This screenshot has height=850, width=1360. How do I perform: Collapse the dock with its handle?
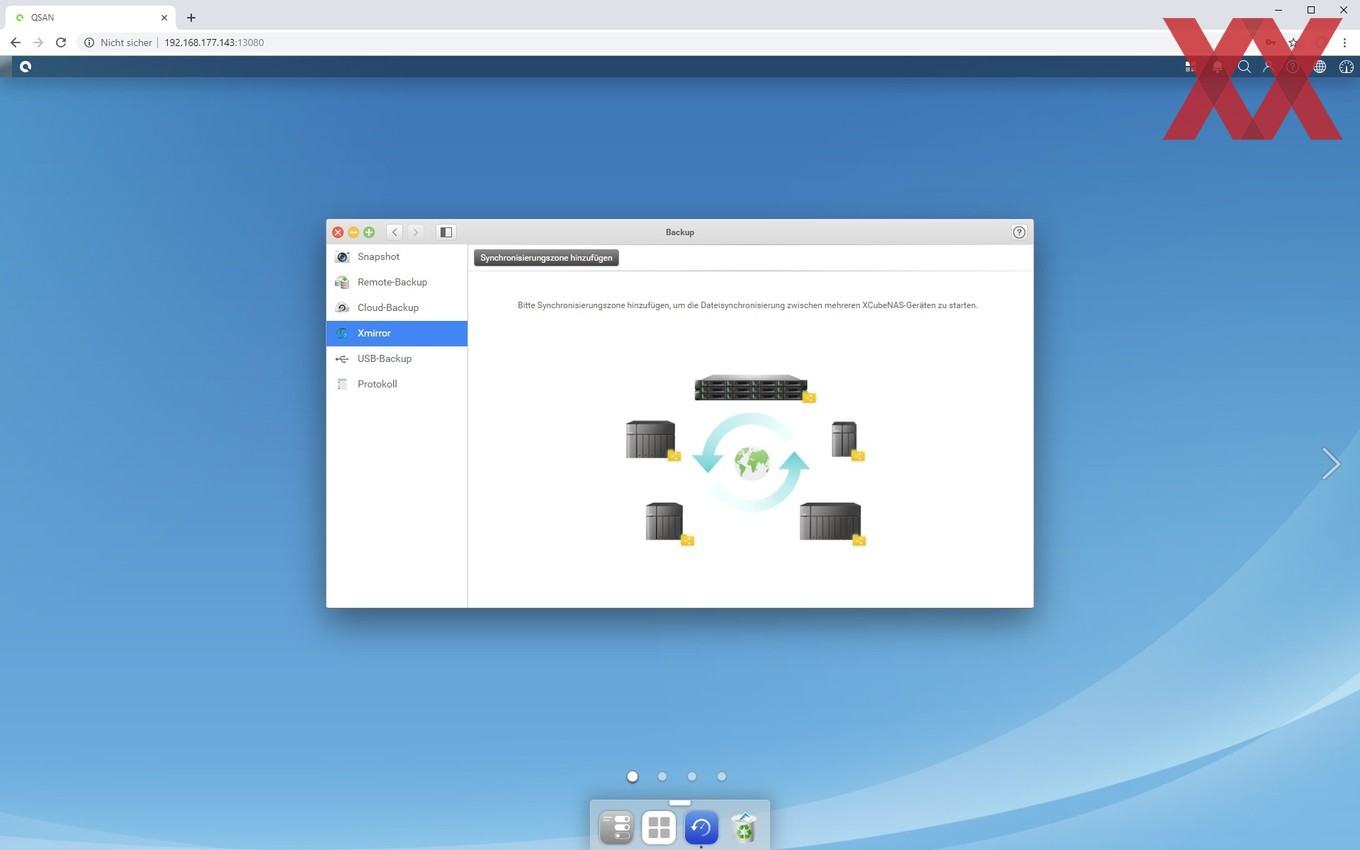point(680,802)
